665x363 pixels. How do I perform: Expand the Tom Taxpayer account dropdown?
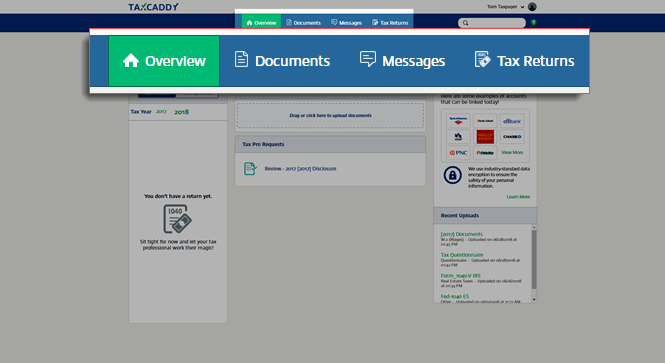[506, 7]
